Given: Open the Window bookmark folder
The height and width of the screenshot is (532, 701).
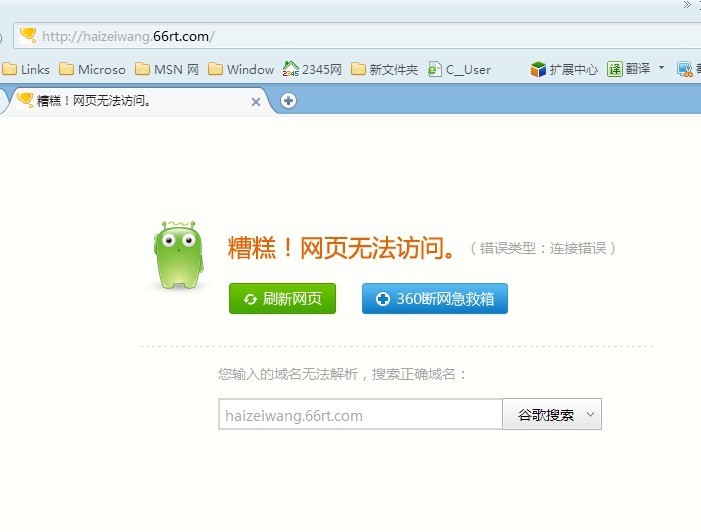Looking at the screenshot, I should [x=241, y=69].
